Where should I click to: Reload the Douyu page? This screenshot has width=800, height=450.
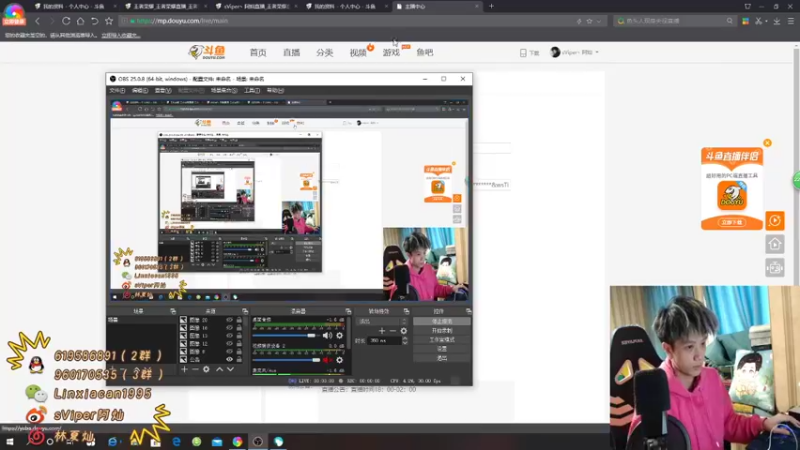[x=66, y=21]
